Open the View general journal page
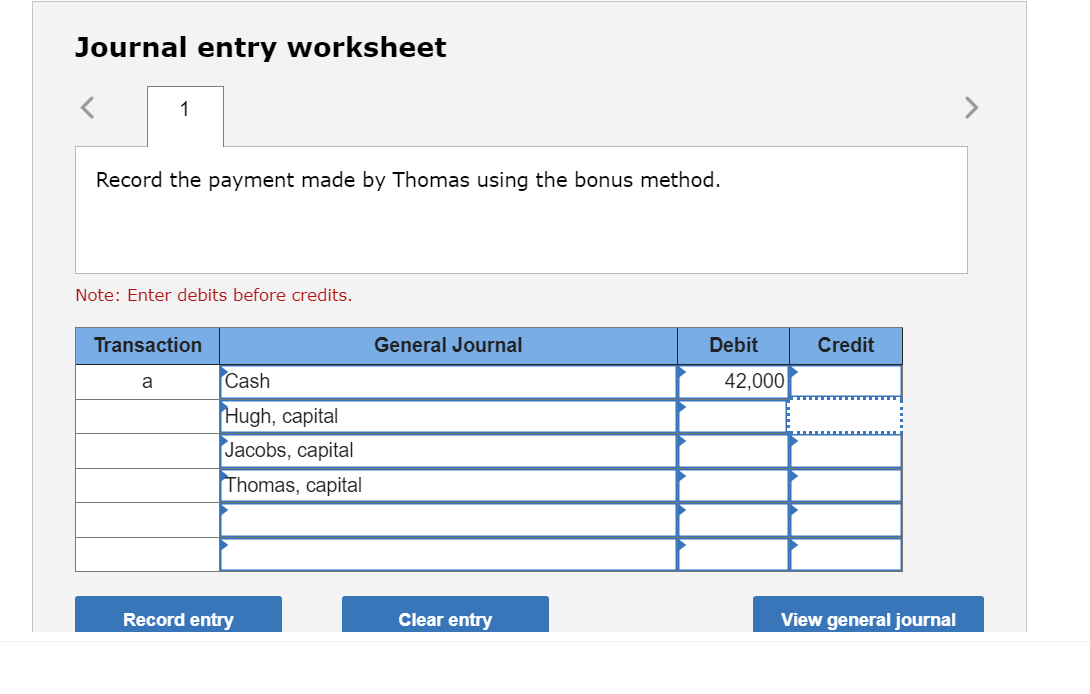 click(x=867, y=619)
